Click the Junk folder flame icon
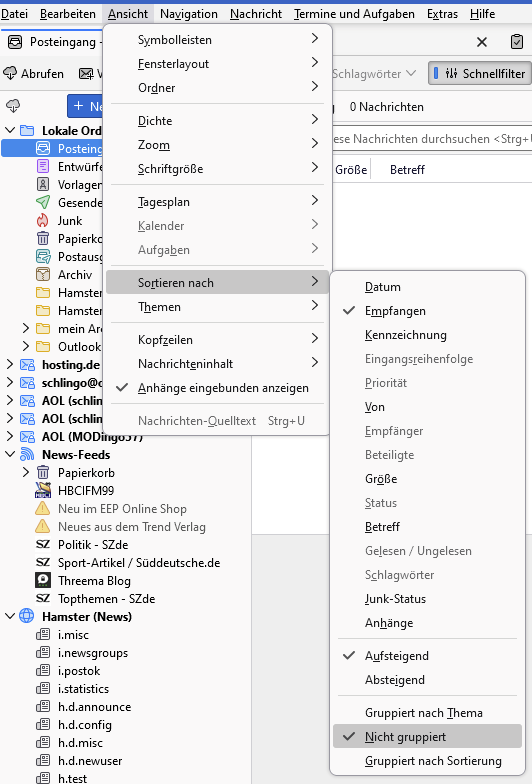Screen dimensions: 532x784 click(x=43, y=220)
